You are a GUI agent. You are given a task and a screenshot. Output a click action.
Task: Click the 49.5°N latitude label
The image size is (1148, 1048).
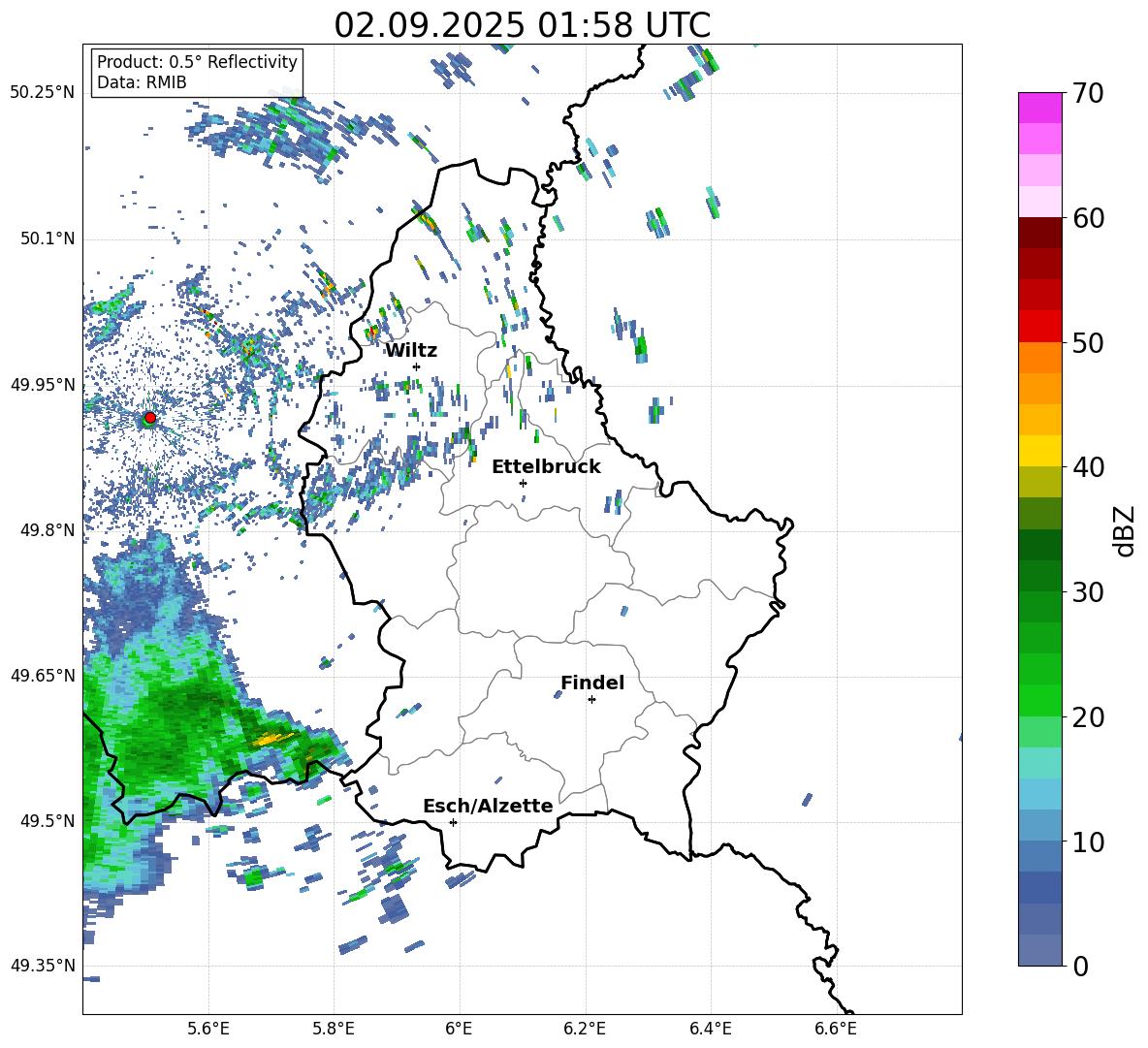point(48,820)
